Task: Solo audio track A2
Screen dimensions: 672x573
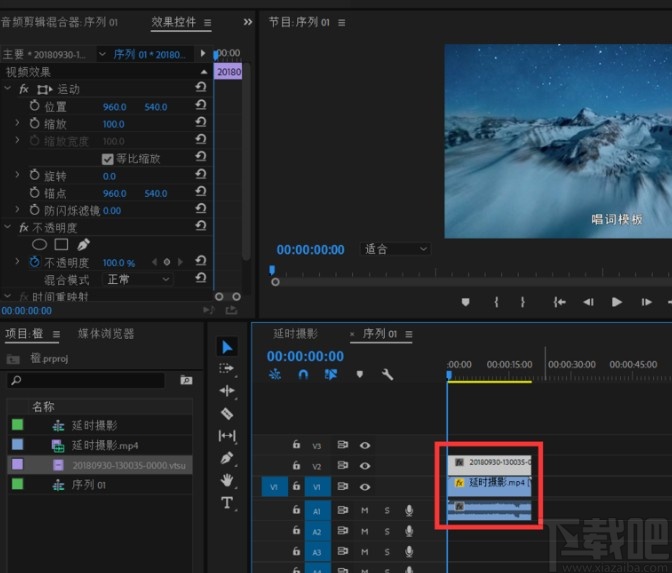Action: coord(387,531)
